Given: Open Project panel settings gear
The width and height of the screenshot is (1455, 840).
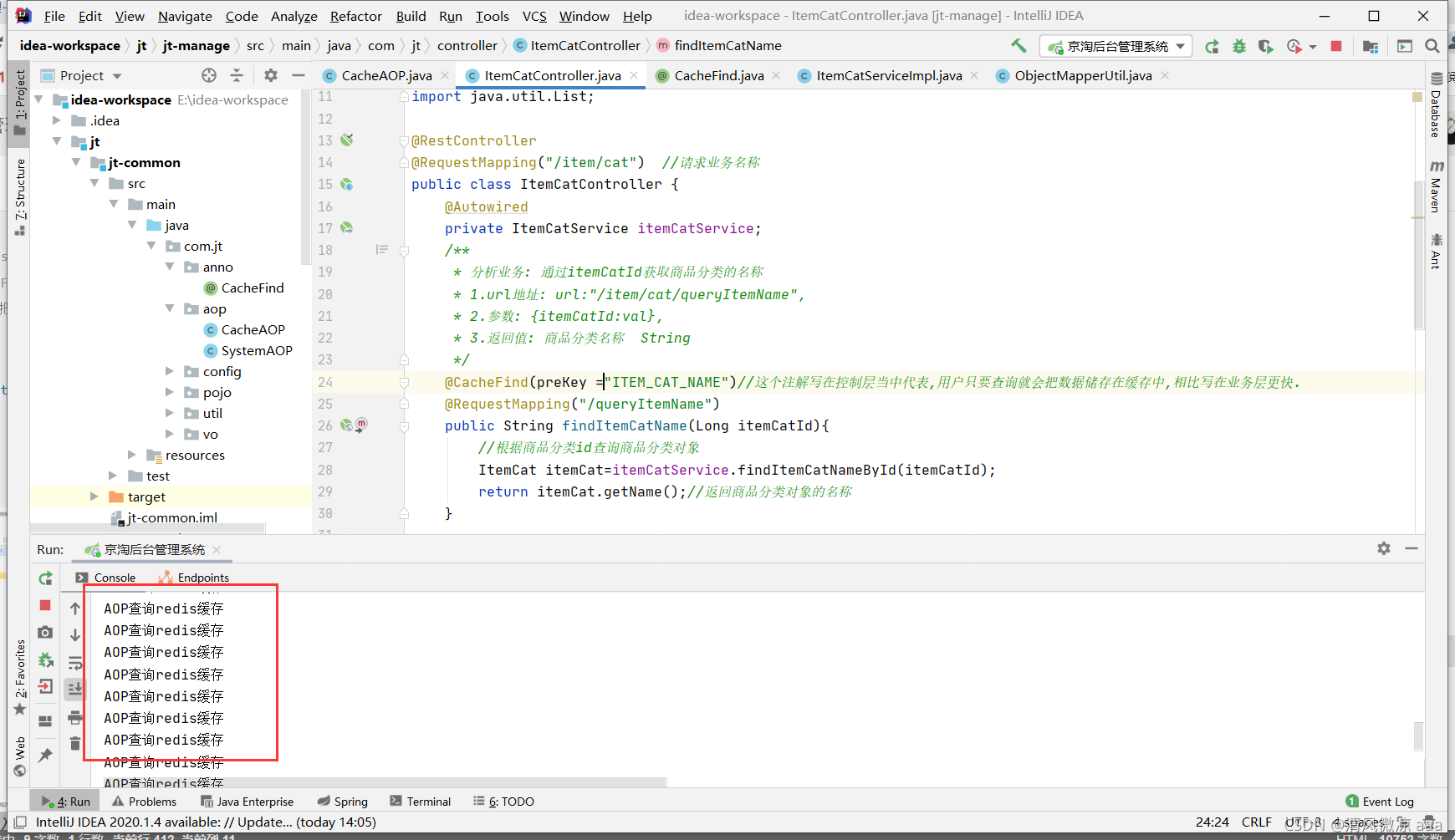Looking at the screenshot, I should click(271, 75).
